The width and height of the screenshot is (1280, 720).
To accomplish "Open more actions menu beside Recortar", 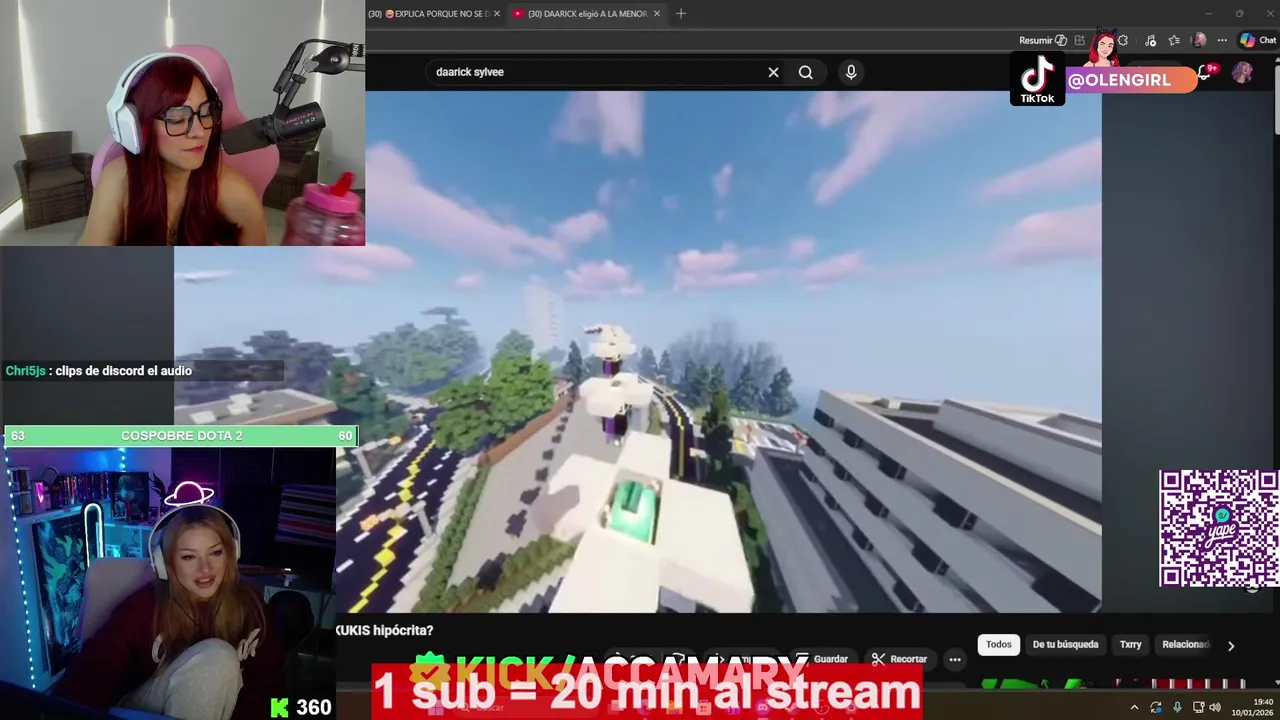I will 955,659.
